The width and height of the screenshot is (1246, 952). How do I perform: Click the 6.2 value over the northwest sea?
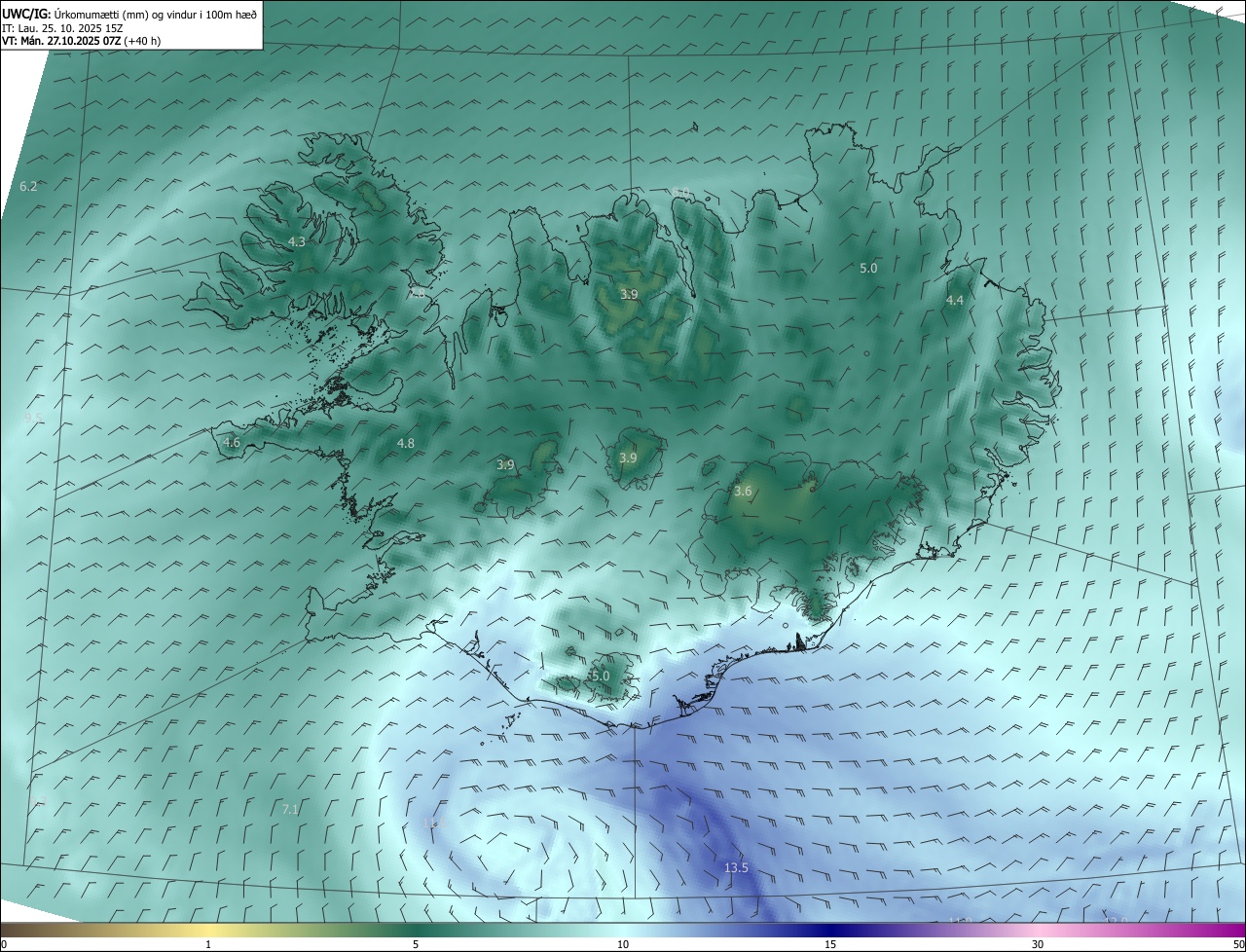click(28, 186)
